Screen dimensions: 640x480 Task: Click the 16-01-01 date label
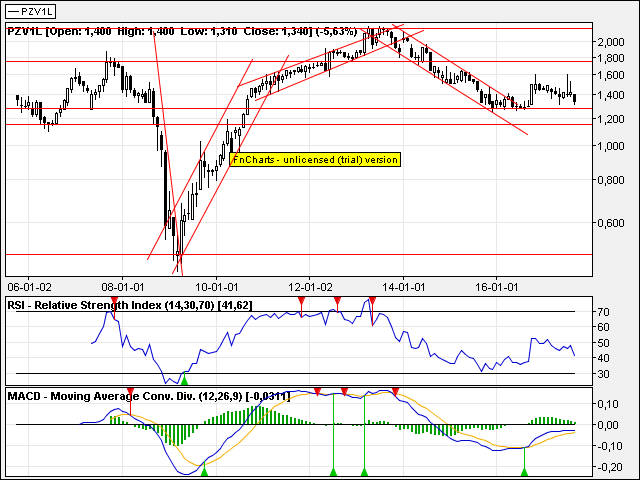(x=497, y=287)
